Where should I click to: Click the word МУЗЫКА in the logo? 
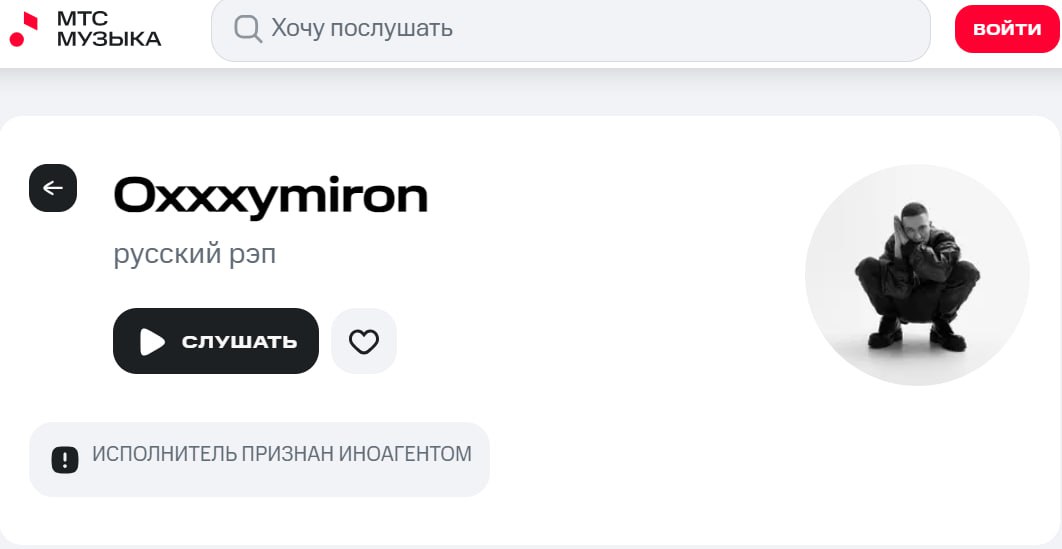pos(109,39)
